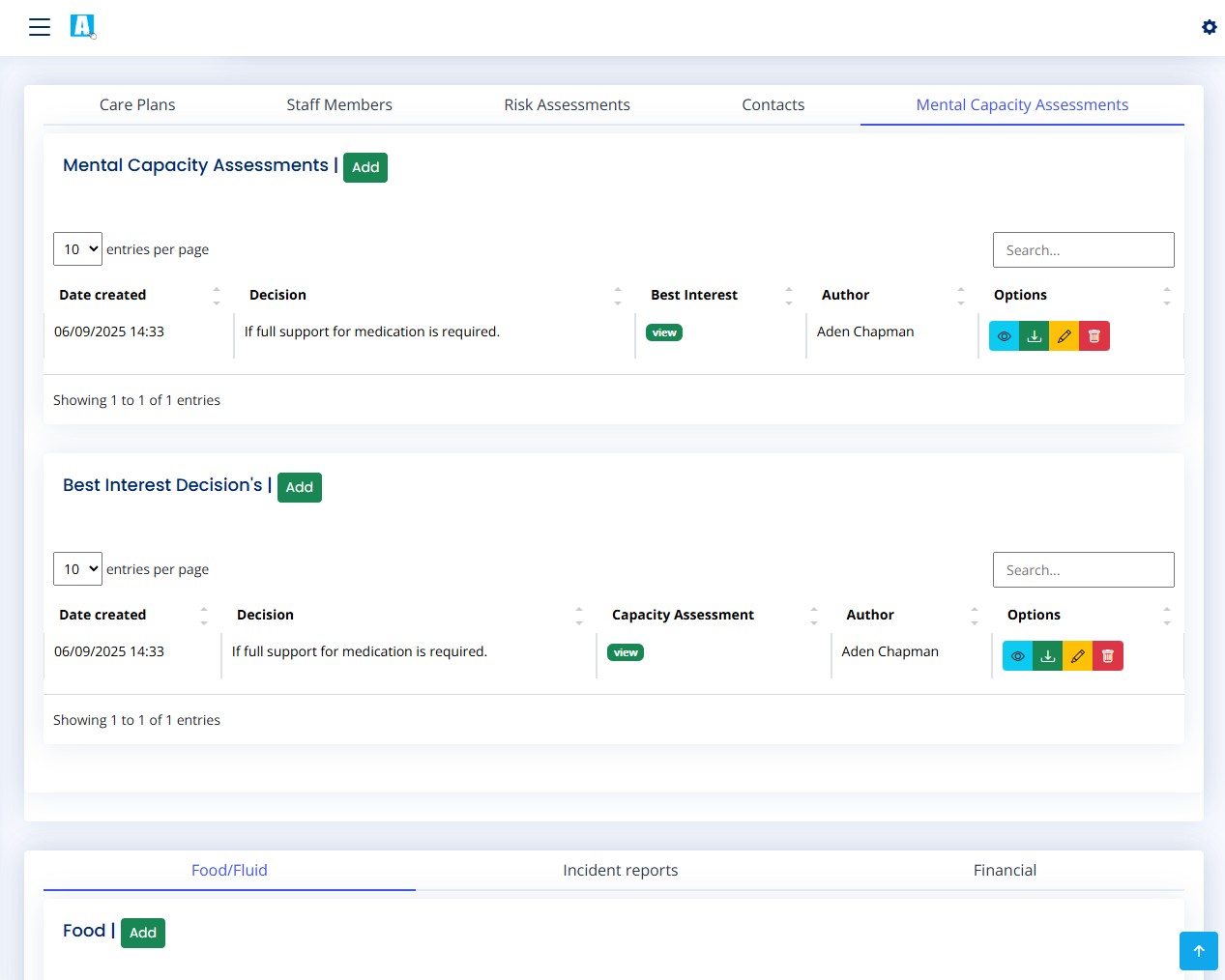Open the hamburger navigation menu
Viewport: 1225px width, 980px height.
40,27
